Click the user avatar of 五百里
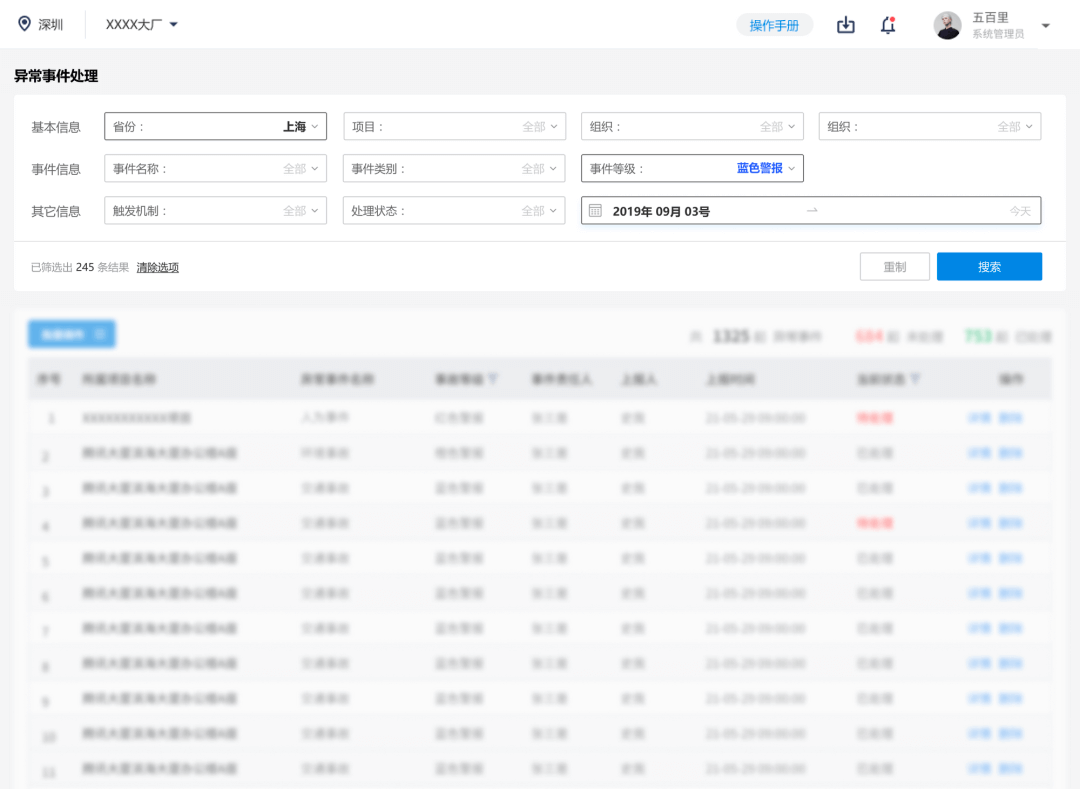Viewport: 1080px width, 789px height. click(947, 25)
